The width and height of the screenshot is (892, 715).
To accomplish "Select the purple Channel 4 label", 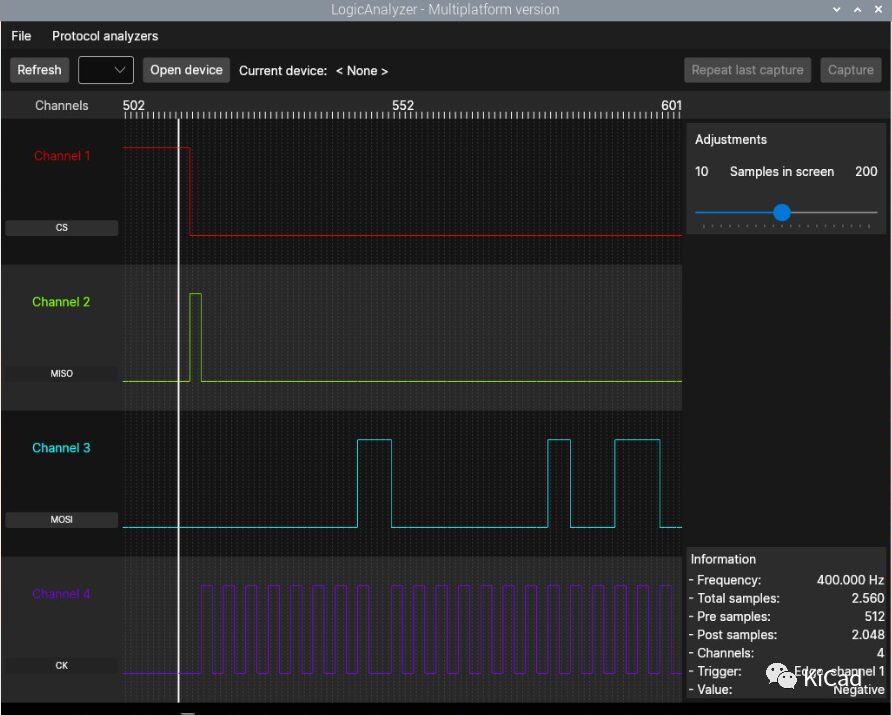I will 62,594.
